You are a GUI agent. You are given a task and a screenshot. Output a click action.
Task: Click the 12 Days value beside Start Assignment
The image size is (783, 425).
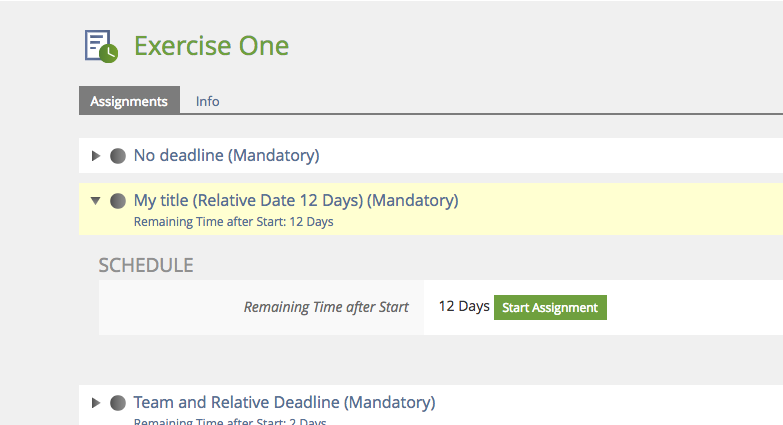pyautogui.click(x=464, y=307)
